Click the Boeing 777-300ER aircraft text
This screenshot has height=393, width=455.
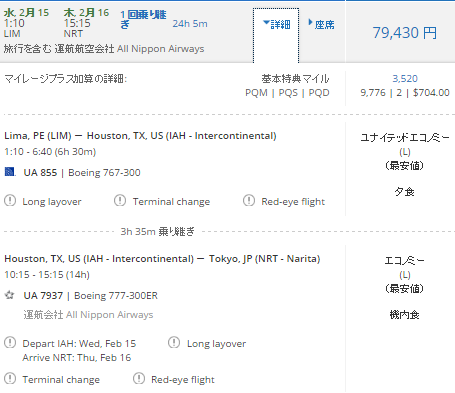116,296
